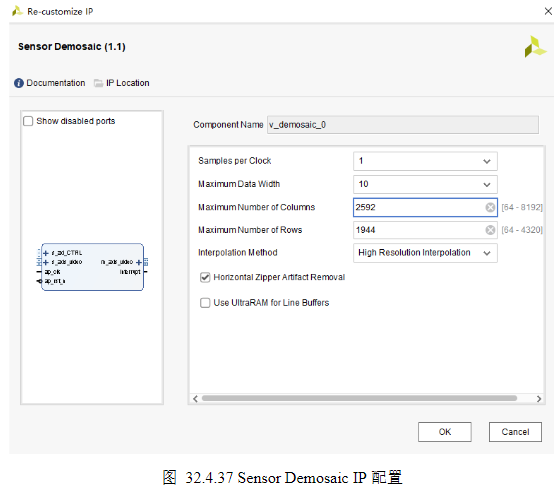Confirm settings with the OK button

point(445,432)
